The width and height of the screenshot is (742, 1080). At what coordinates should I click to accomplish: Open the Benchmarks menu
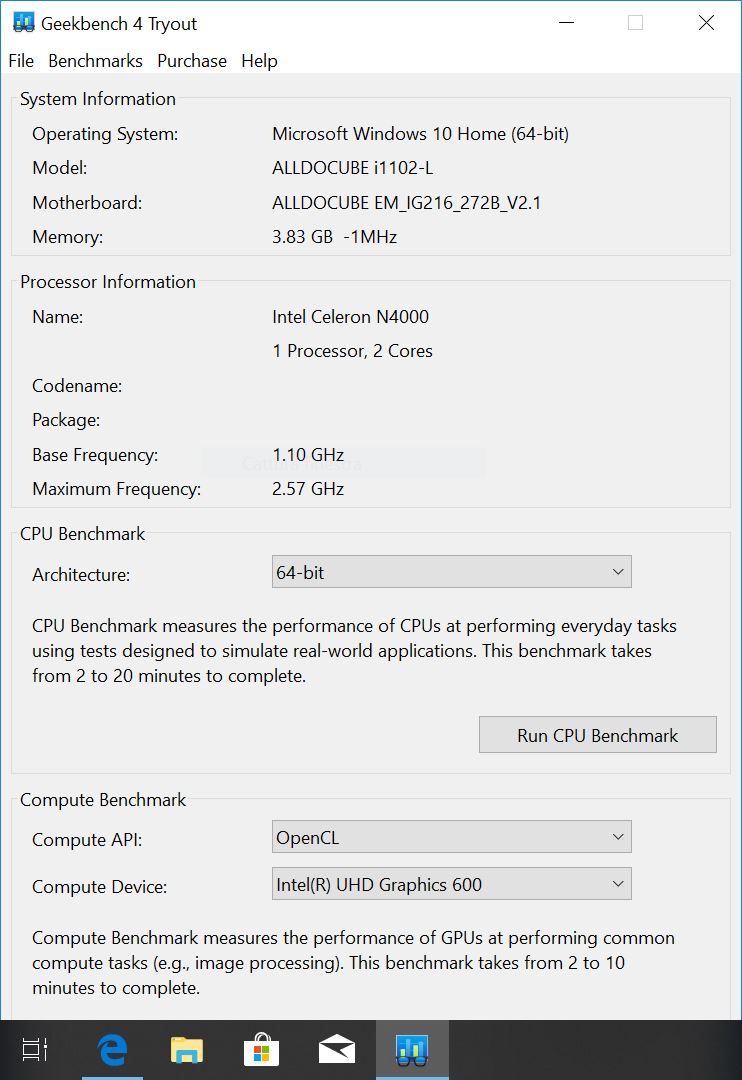[x=95, y=61]
